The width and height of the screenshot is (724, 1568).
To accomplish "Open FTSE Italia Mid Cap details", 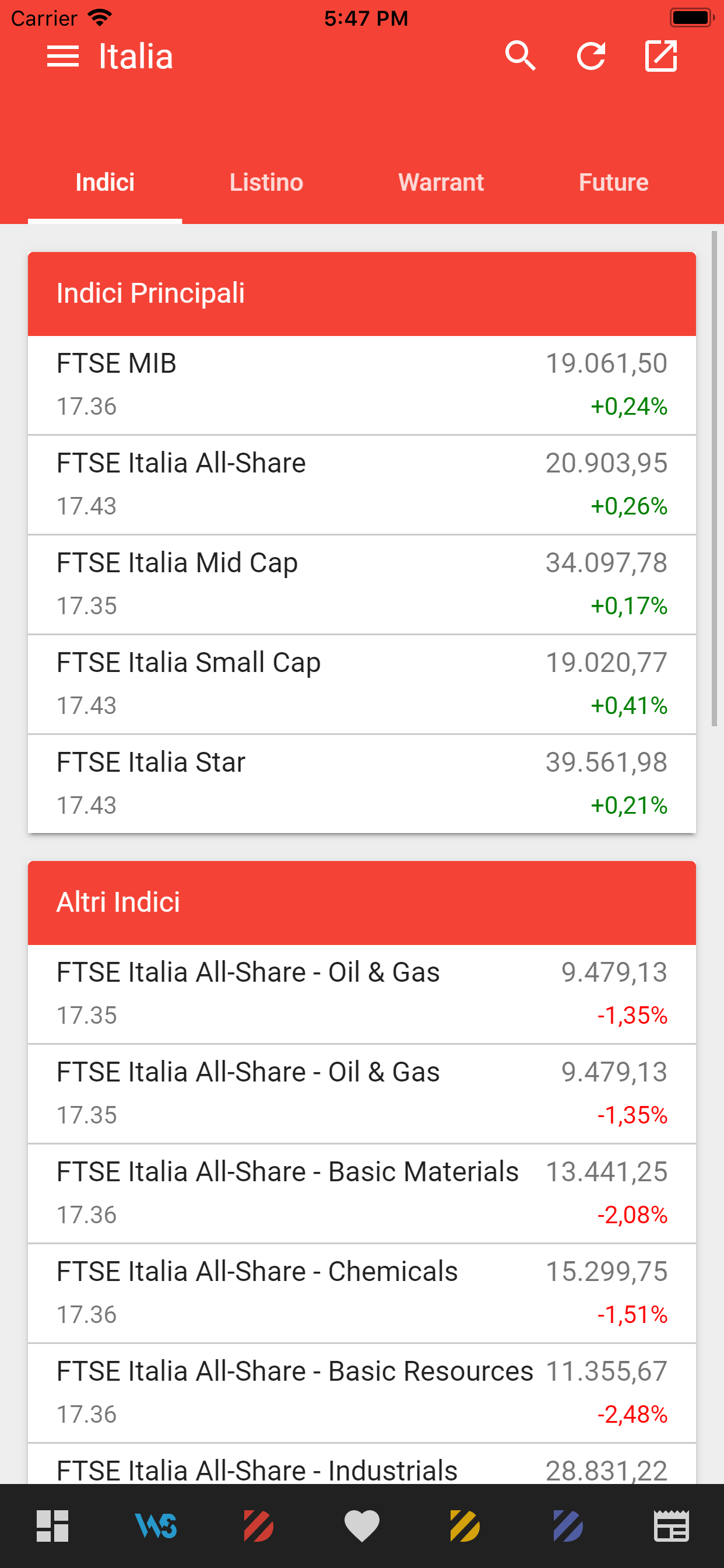I will pos(362,584).
